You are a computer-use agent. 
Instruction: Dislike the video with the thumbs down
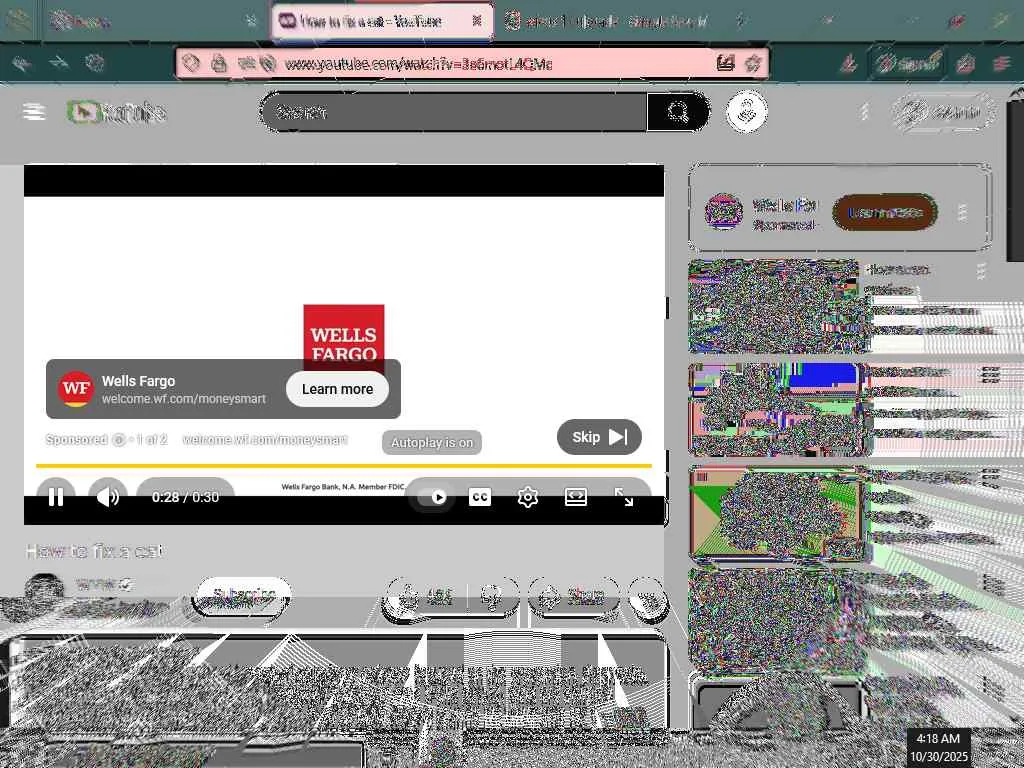pyautogui.click(x=492, y=596)
